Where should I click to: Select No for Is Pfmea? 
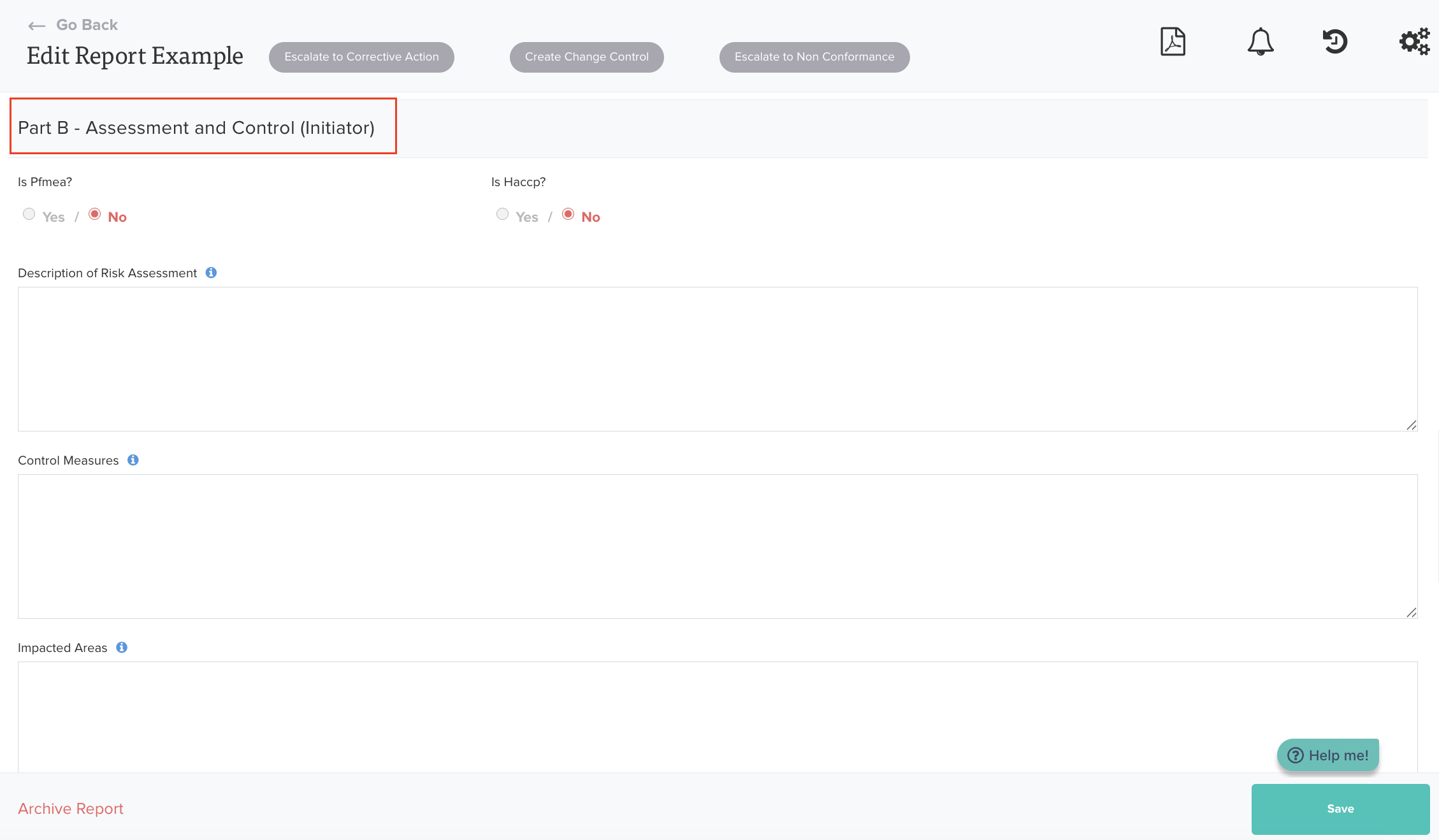click(95, 214)
